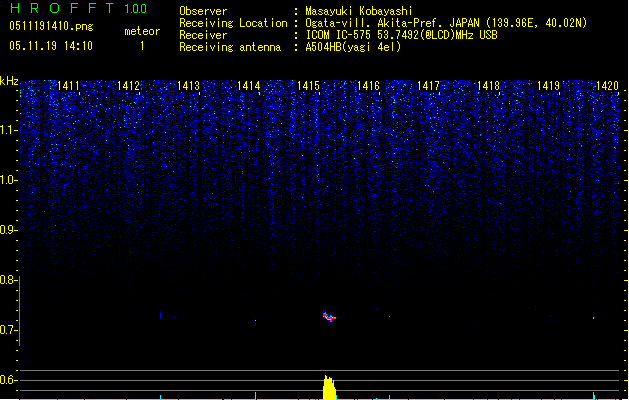
Task: Click receiver value ICOM IC-575 53.7492 MHz
Action: point(402,35)
